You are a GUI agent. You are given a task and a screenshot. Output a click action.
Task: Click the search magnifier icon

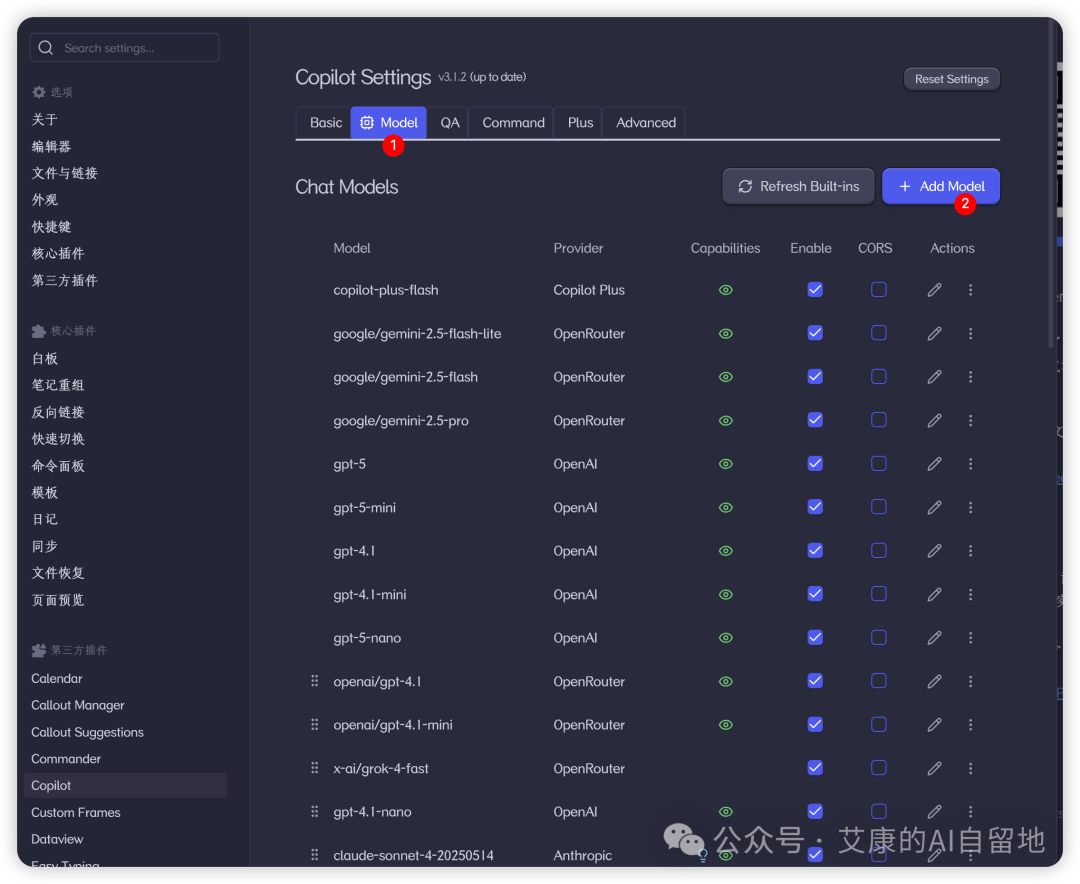coord(46,48)
